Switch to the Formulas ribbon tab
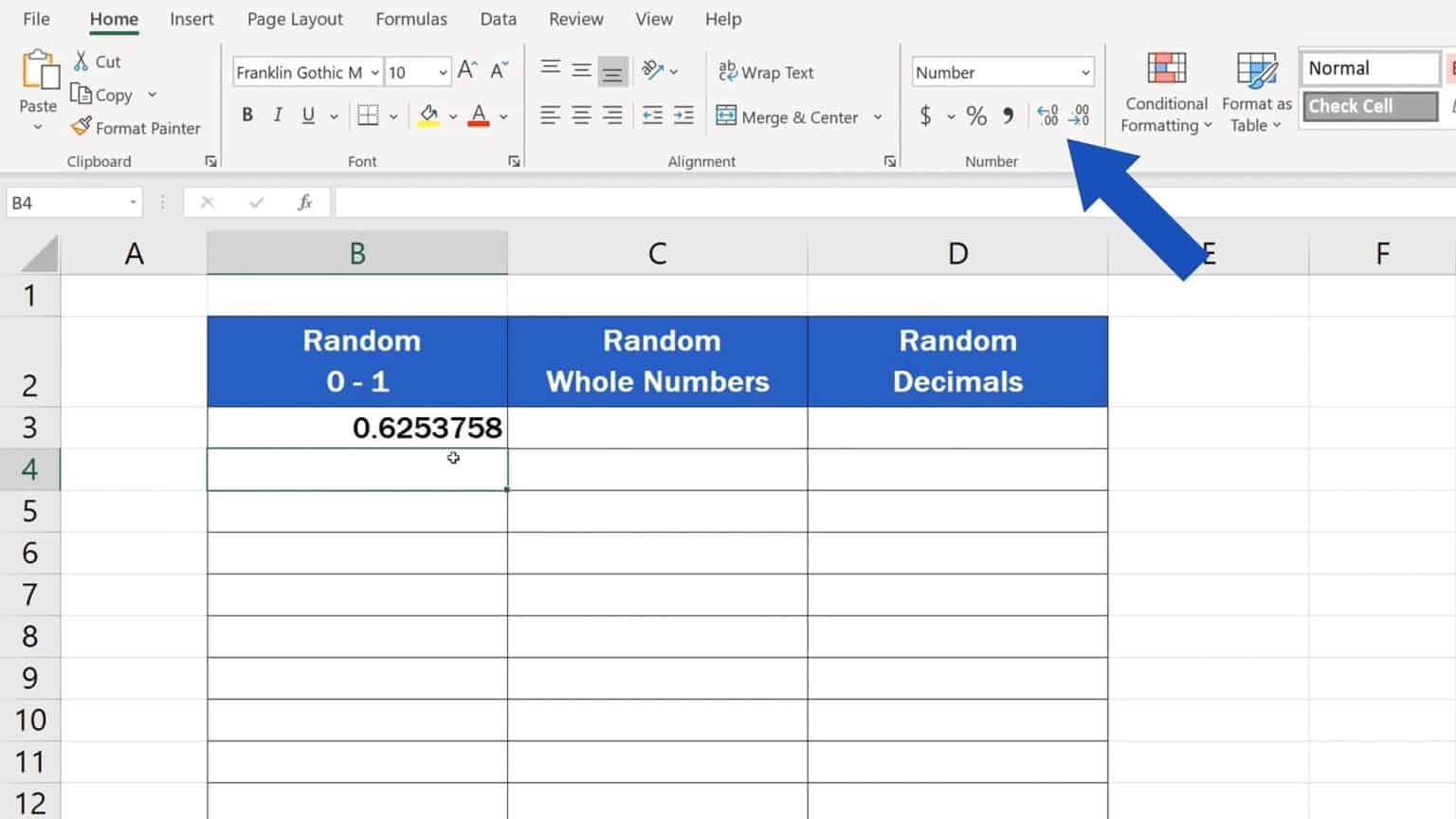 pos(411,19)
